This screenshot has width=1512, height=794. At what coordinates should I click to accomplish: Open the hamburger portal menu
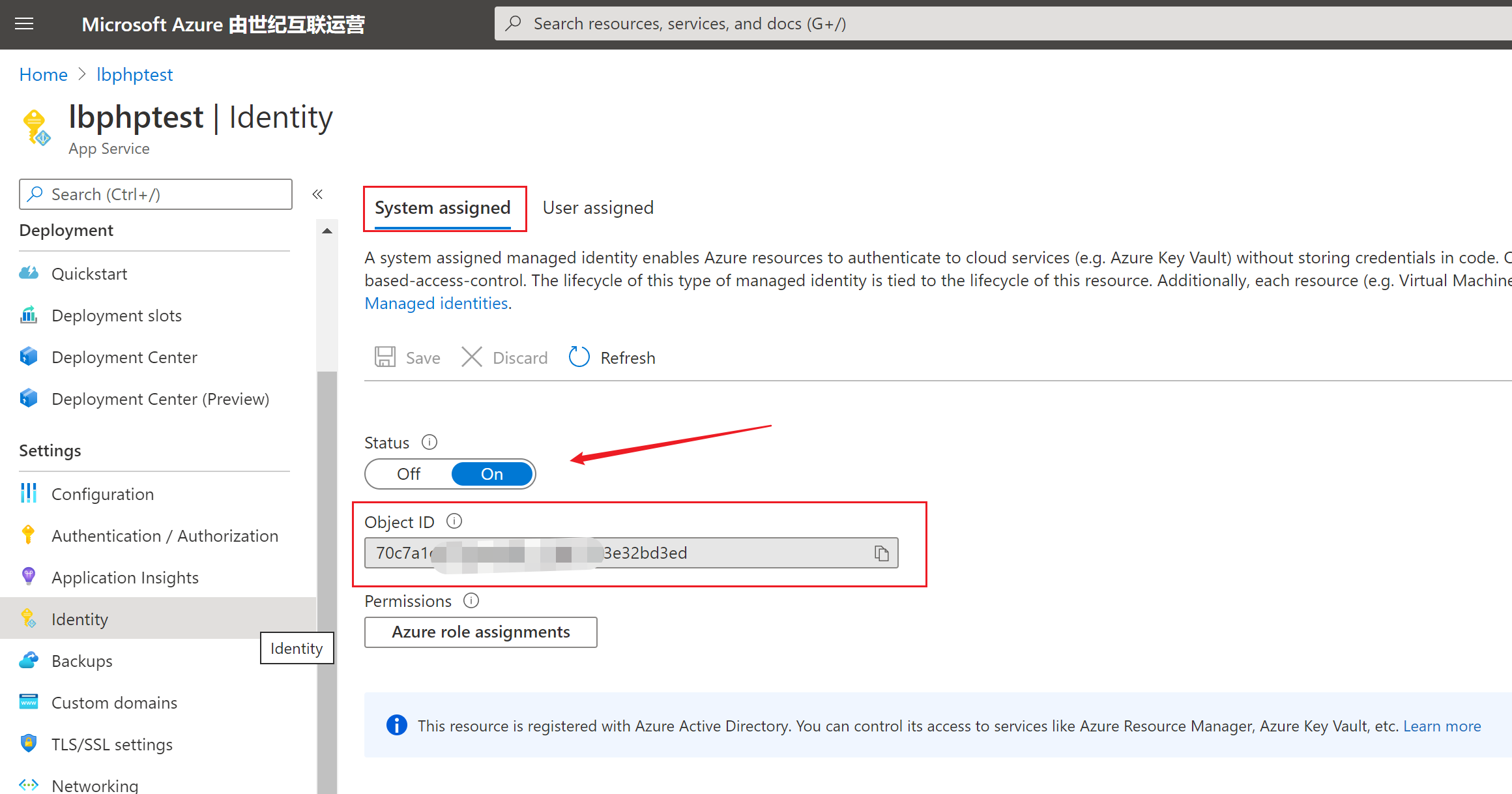[x=24, y=24]
